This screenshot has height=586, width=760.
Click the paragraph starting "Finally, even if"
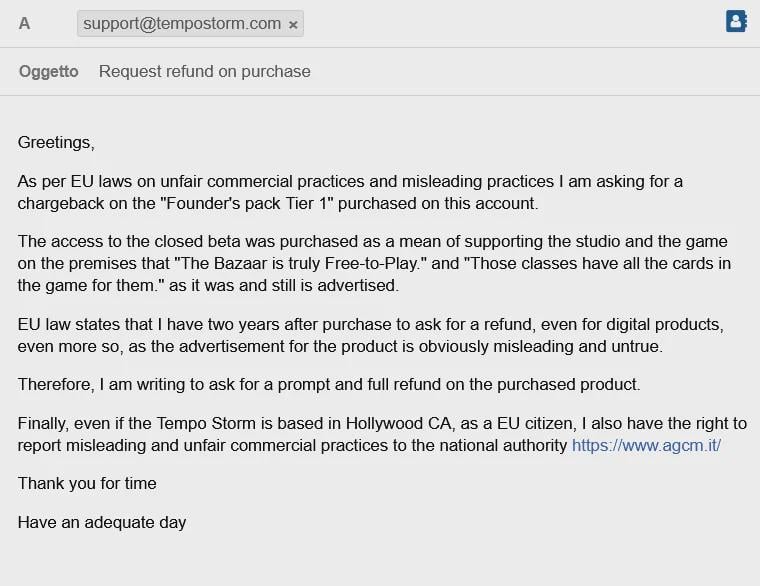[382, 434]
